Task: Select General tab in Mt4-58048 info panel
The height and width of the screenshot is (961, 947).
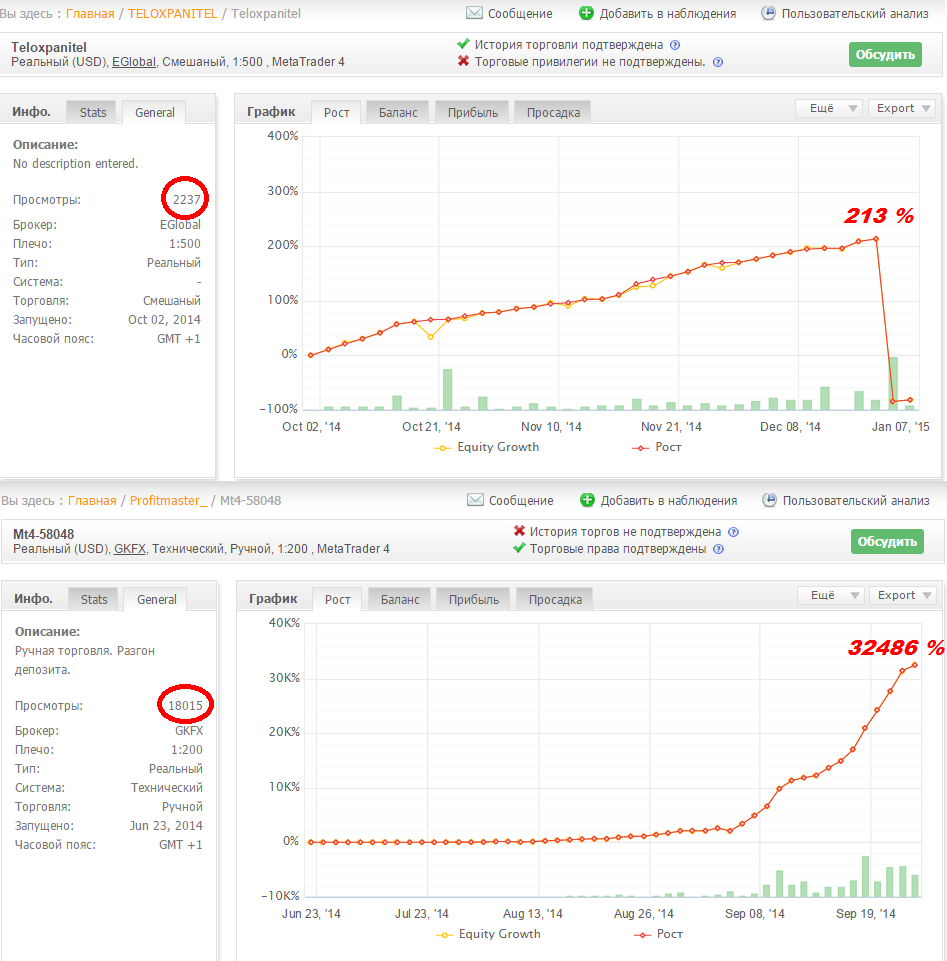Action: coord(156,599)
